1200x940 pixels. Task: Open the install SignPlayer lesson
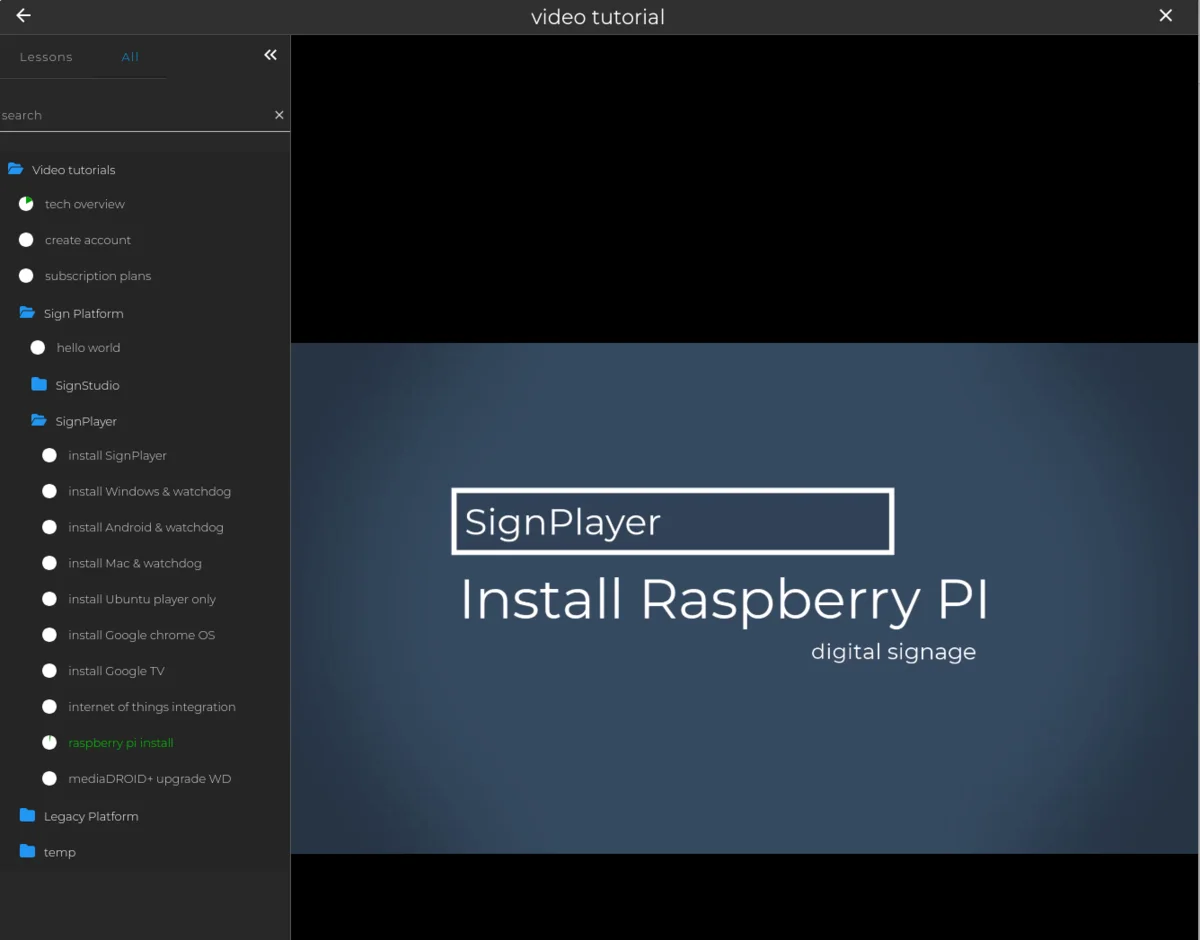(x=118, y=455)
